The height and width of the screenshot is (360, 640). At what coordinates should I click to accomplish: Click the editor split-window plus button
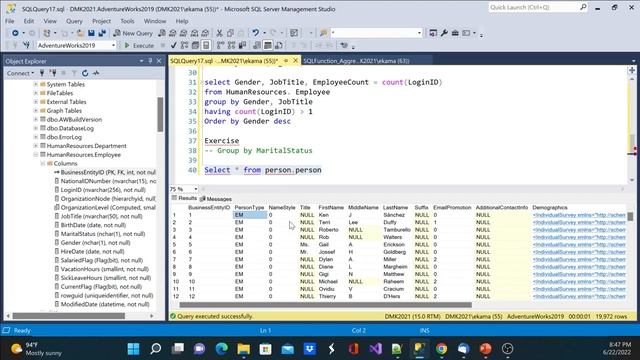pos(632,71)
